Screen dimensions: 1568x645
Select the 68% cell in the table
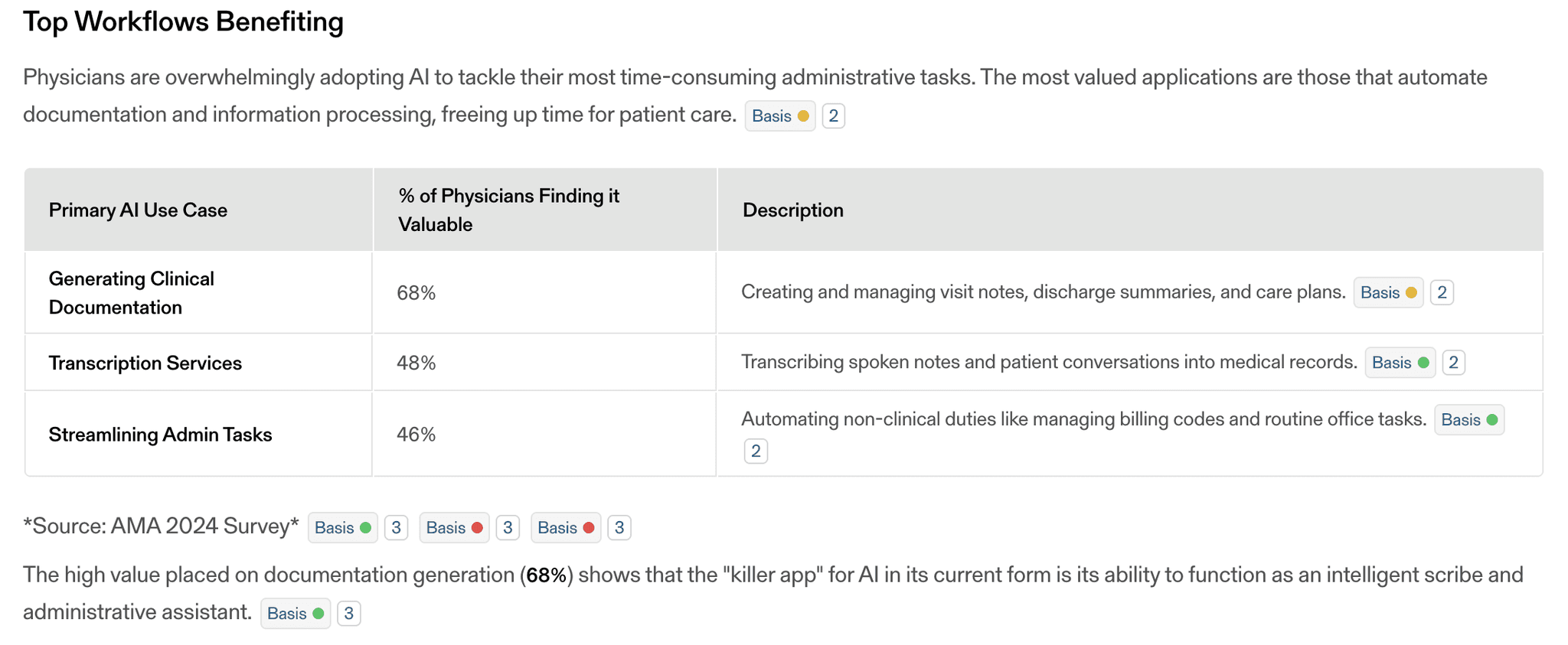pos(416,293)
